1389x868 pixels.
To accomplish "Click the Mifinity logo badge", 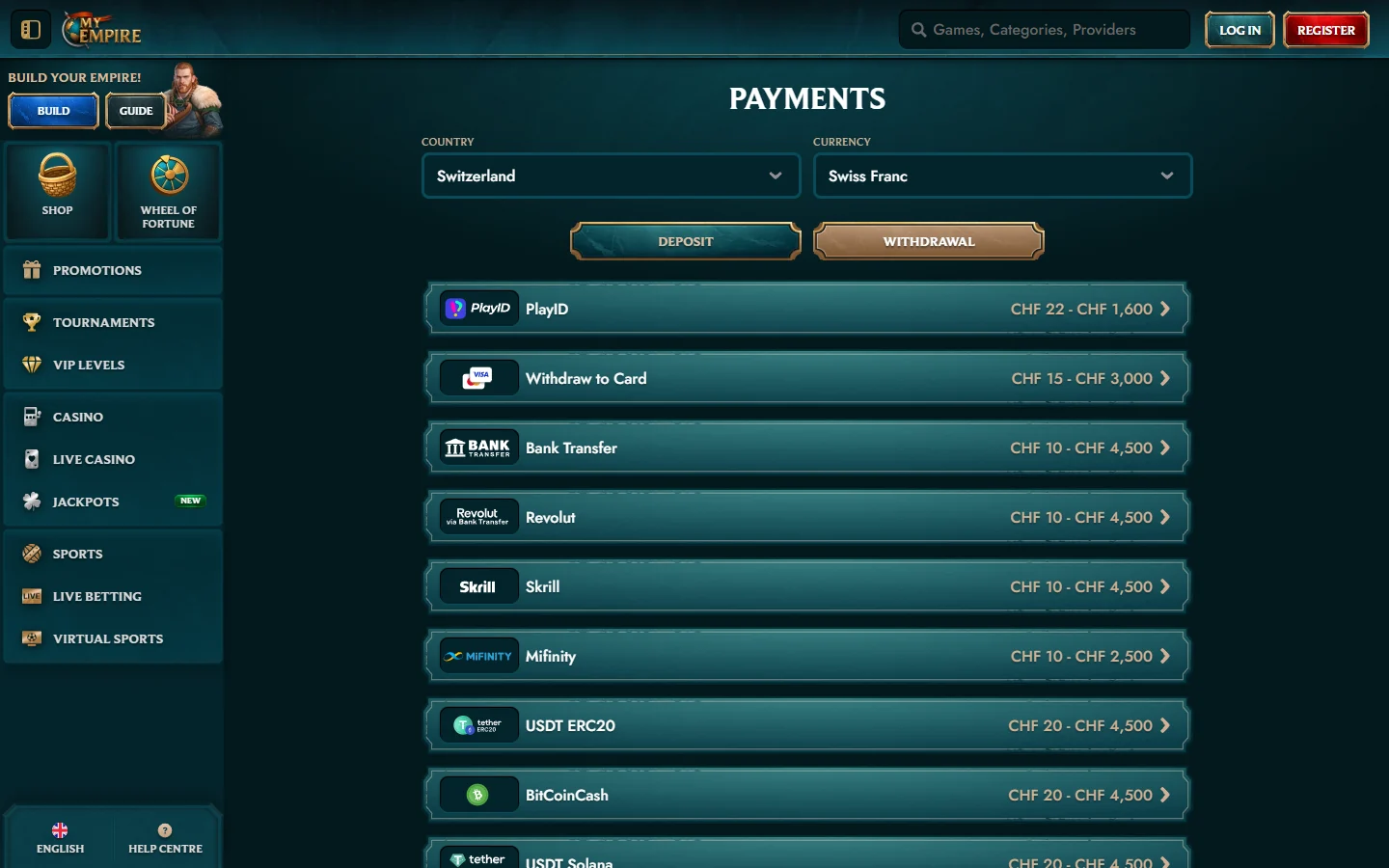I will (x=479, y=656).
